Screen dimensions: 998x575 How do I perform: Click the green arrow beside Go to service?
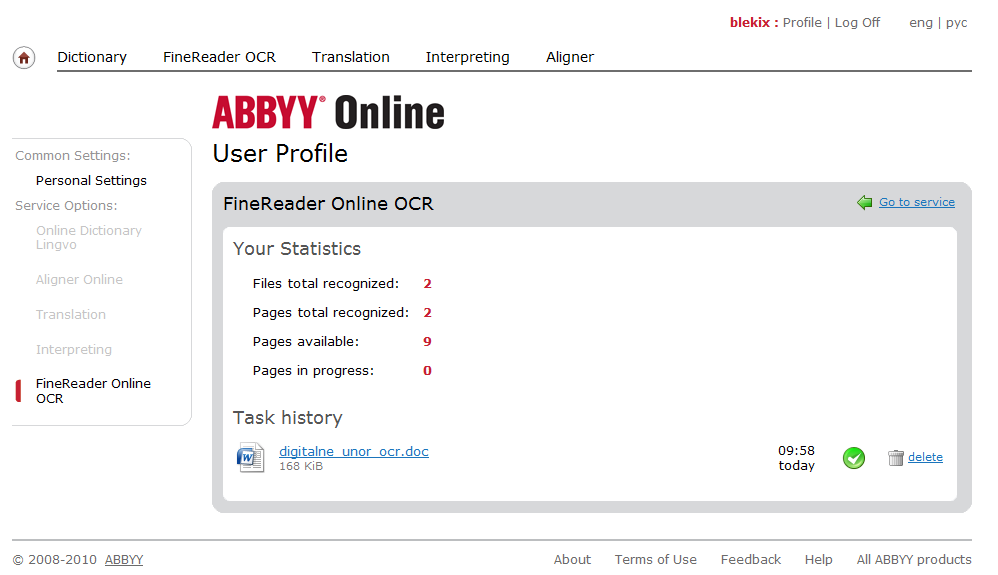pyautogui.click(x=864, y=202)
